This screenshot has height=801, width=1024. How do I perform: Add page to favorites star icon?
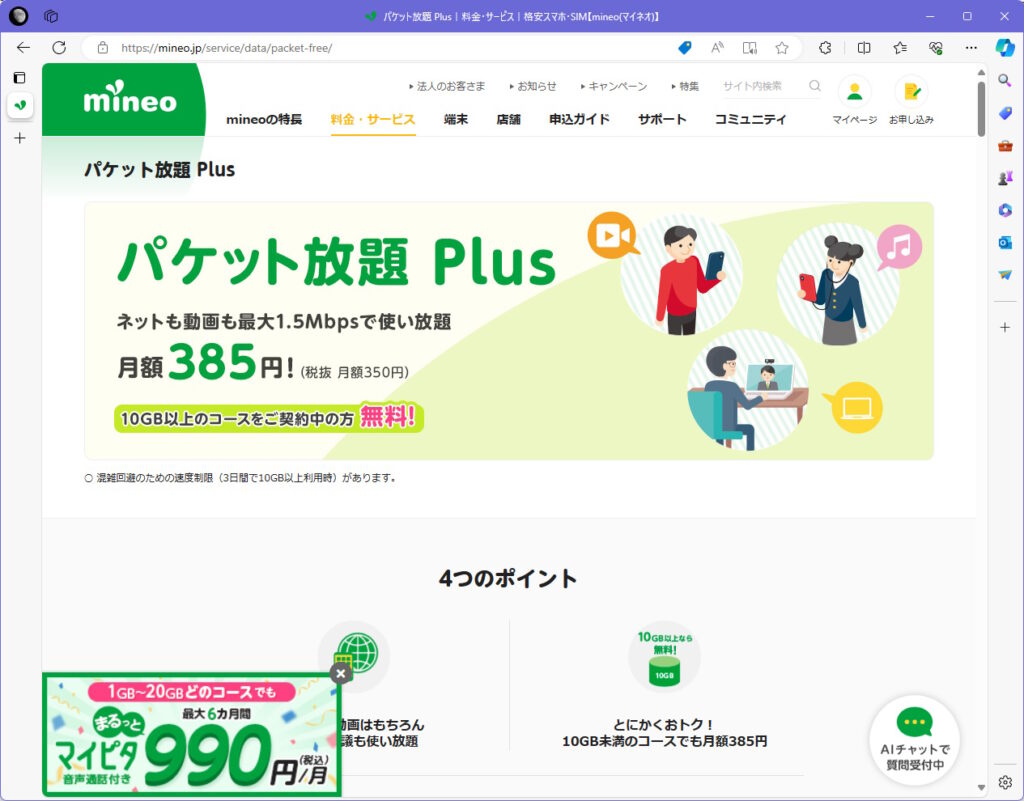pyautogui.click(x=782, y=48)
